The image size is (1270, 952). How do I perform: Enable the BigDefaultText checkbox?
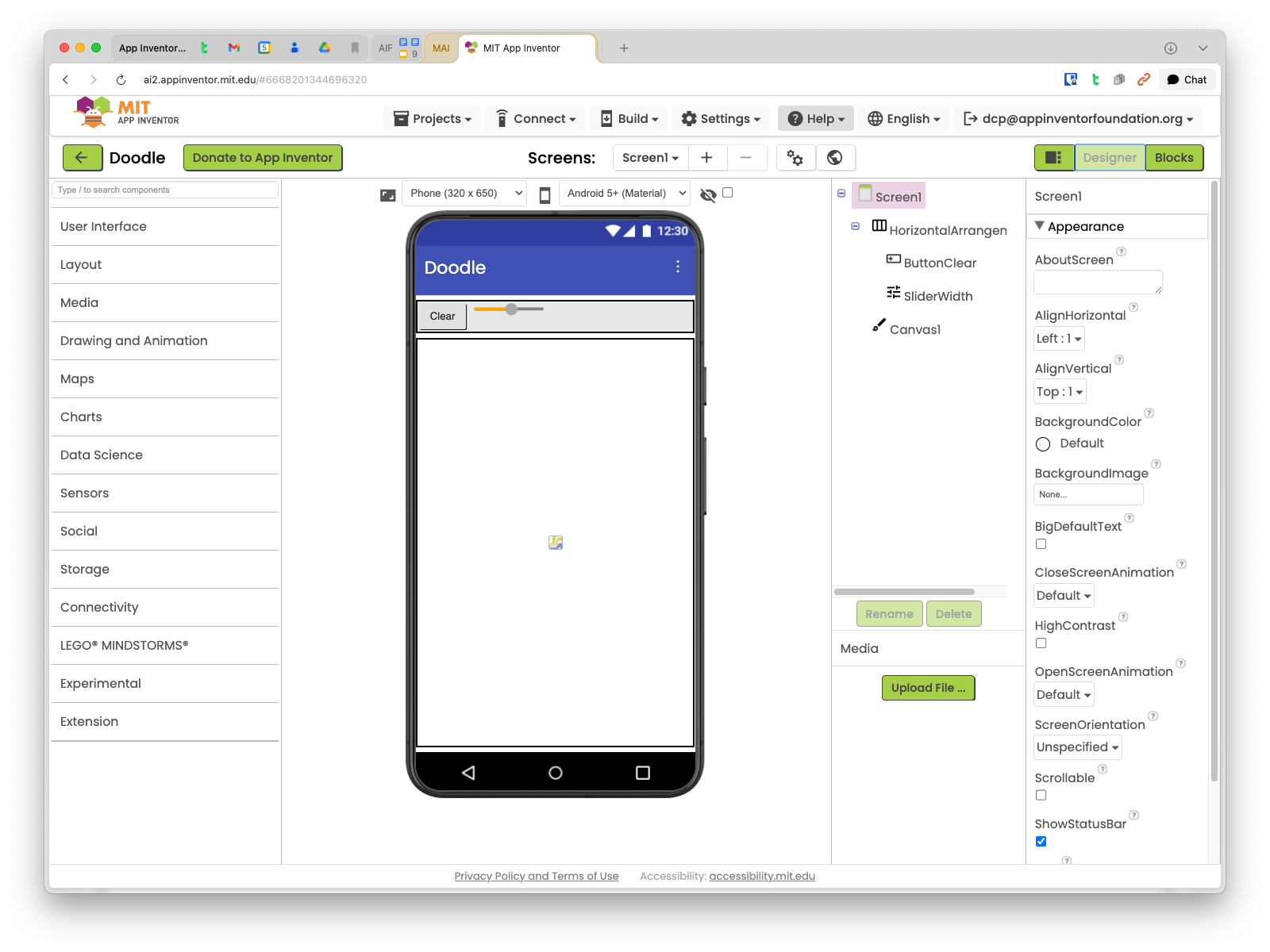point(1041,544)
